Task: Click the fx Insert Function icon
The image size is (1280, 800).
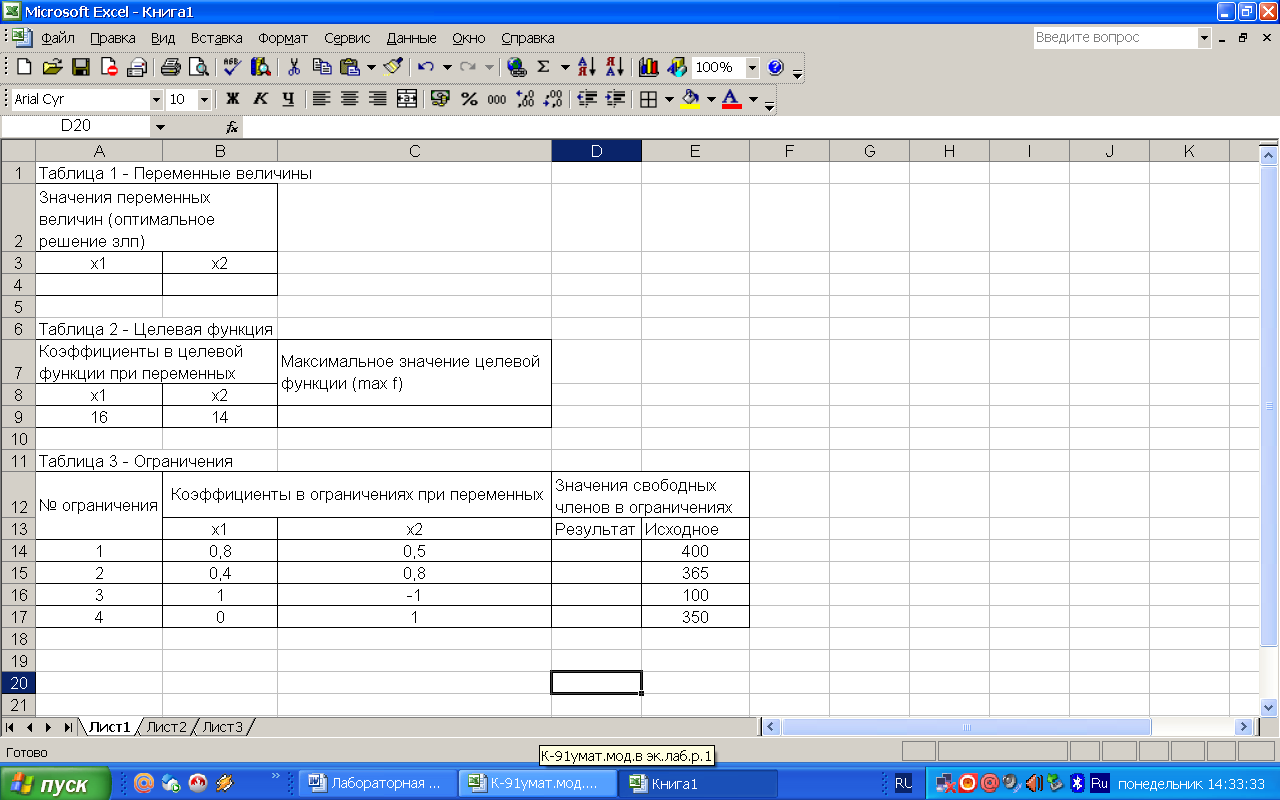Action: coord(232,127)
